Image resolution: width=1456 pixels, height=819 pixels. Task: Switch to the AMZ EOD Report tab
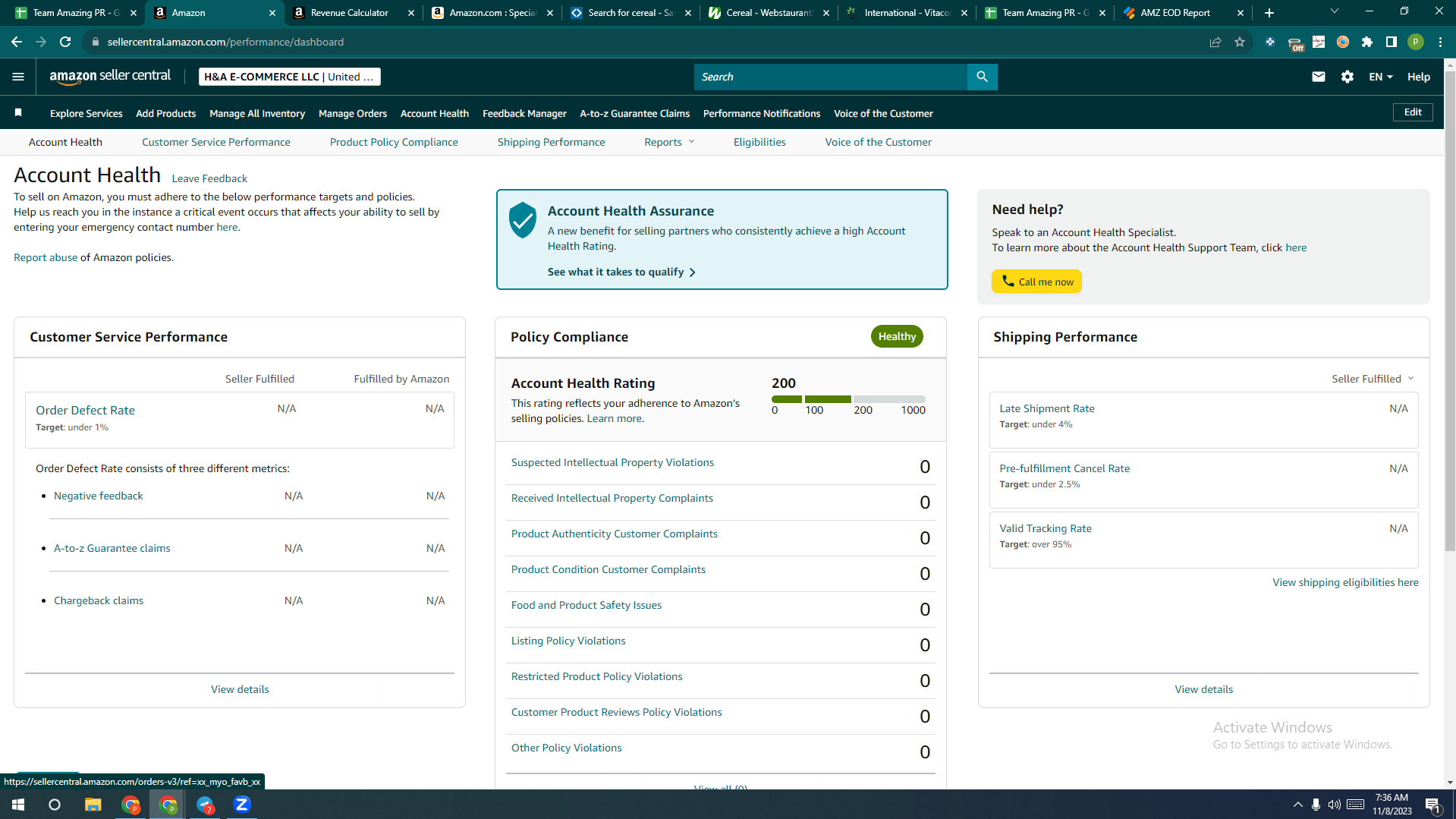pyautogui.click(x=1175, y=13)
